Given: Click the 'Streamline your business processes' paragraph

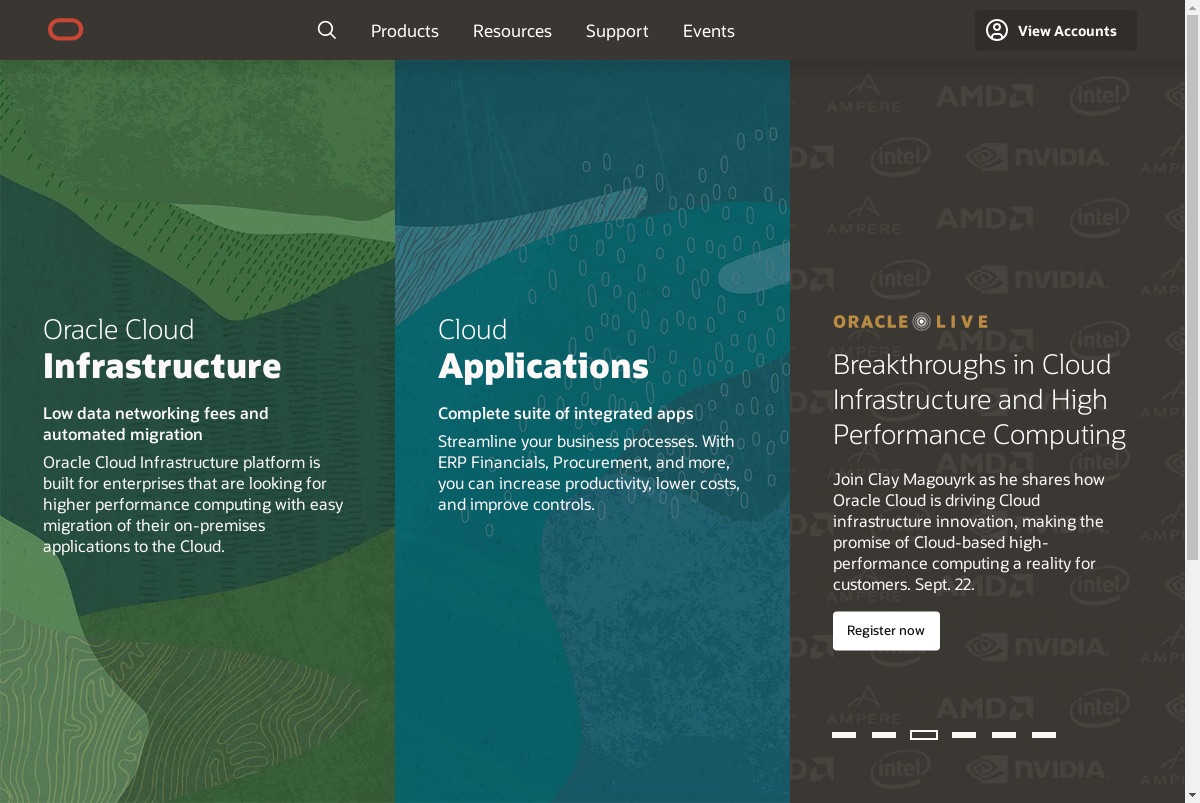Looking at the screenshot, I should pyautogui.click(x=589, y=473).
